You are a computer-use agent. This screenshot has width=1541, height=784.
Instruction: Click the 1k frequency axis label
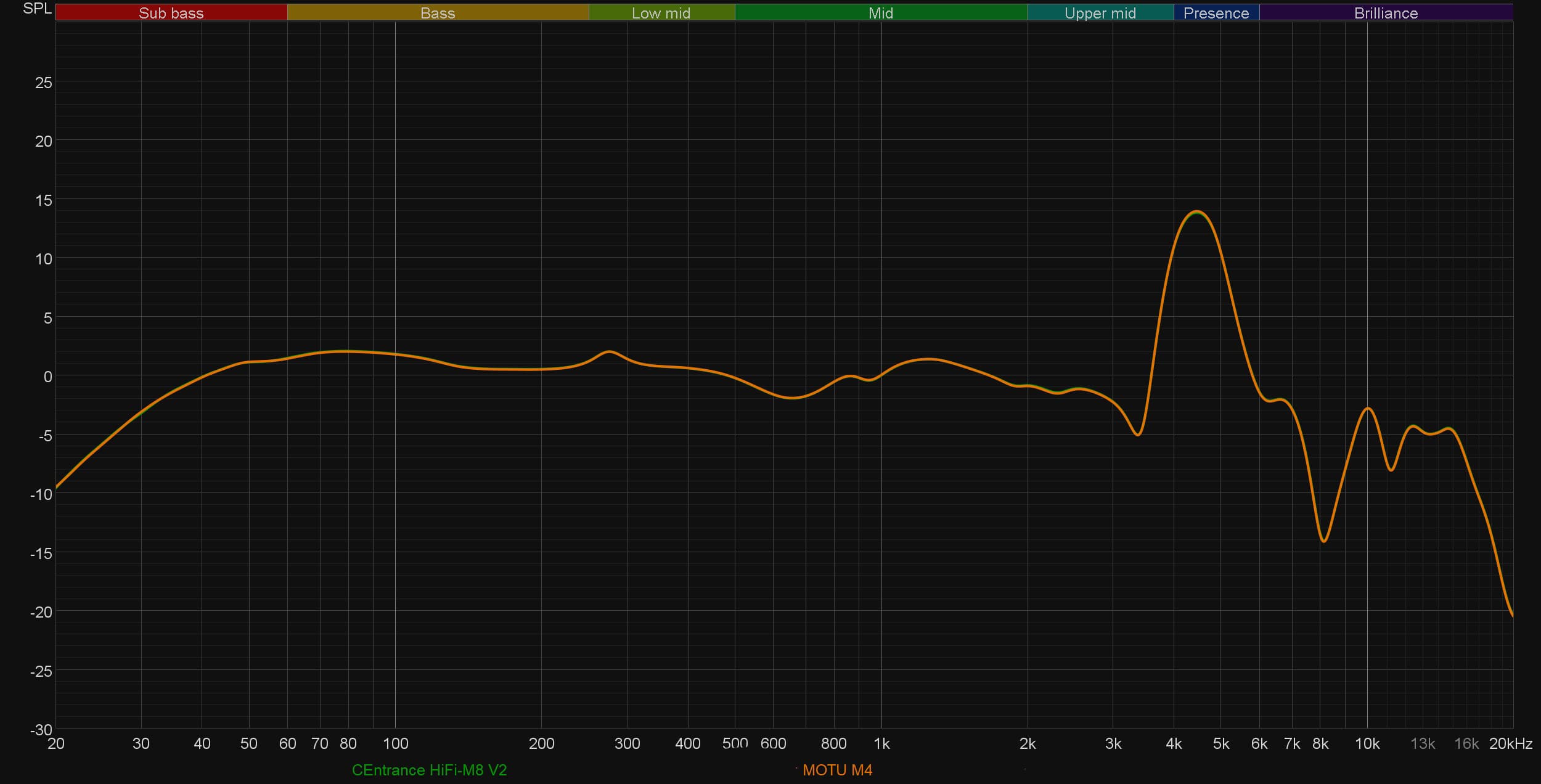click(881, 744)
